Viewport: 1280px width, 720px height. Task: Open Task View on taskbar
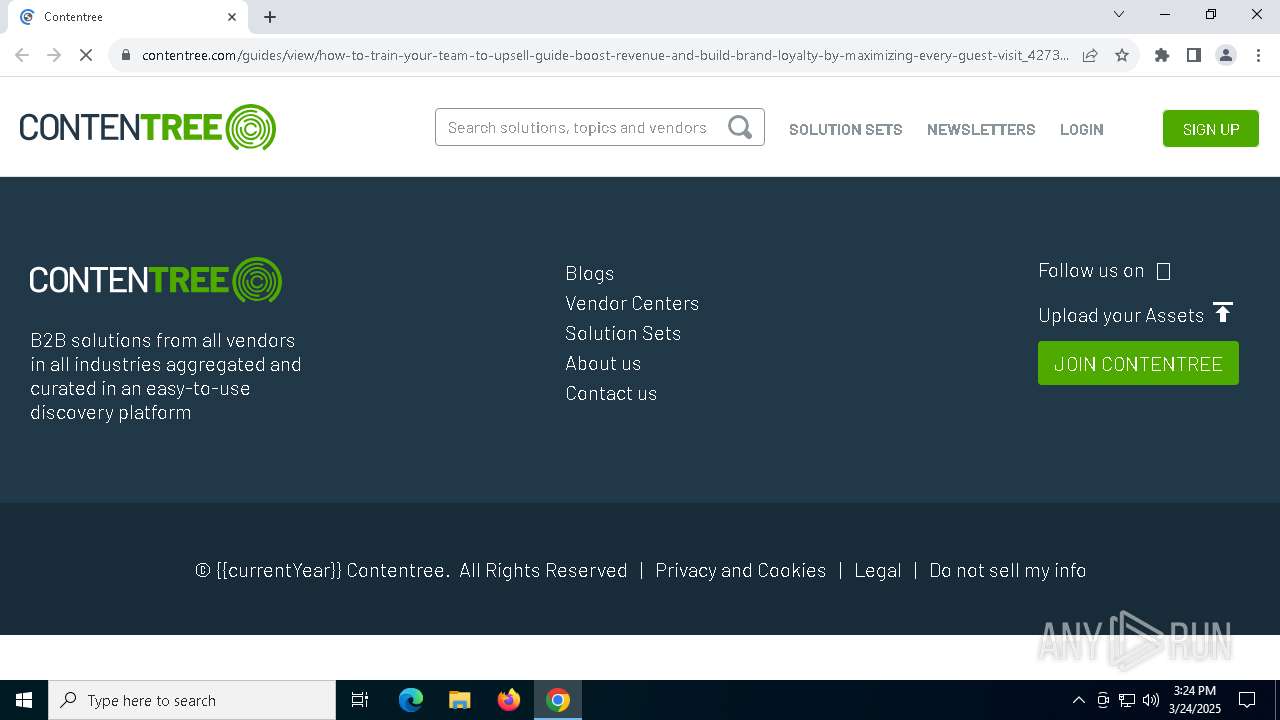360,700
